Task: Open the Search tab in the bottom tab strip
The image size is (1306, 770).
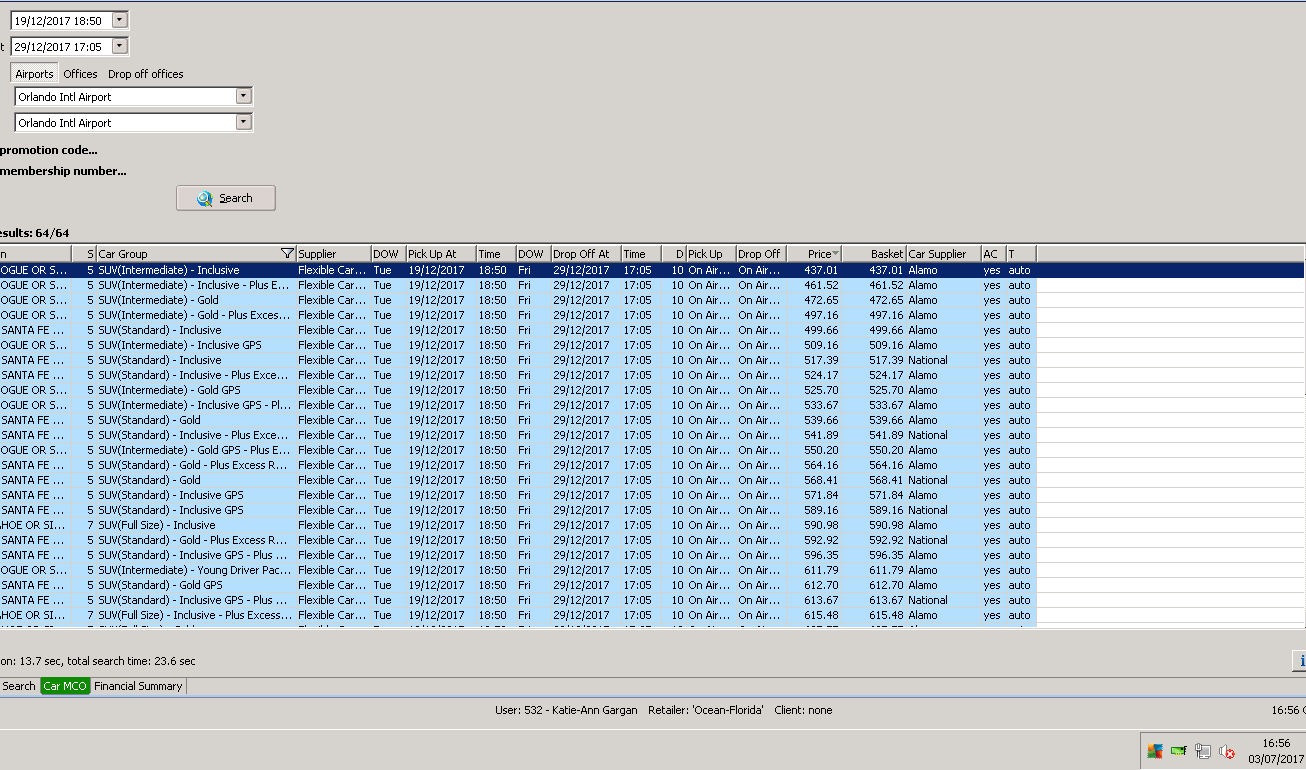Action: click(x=18, y=686)
